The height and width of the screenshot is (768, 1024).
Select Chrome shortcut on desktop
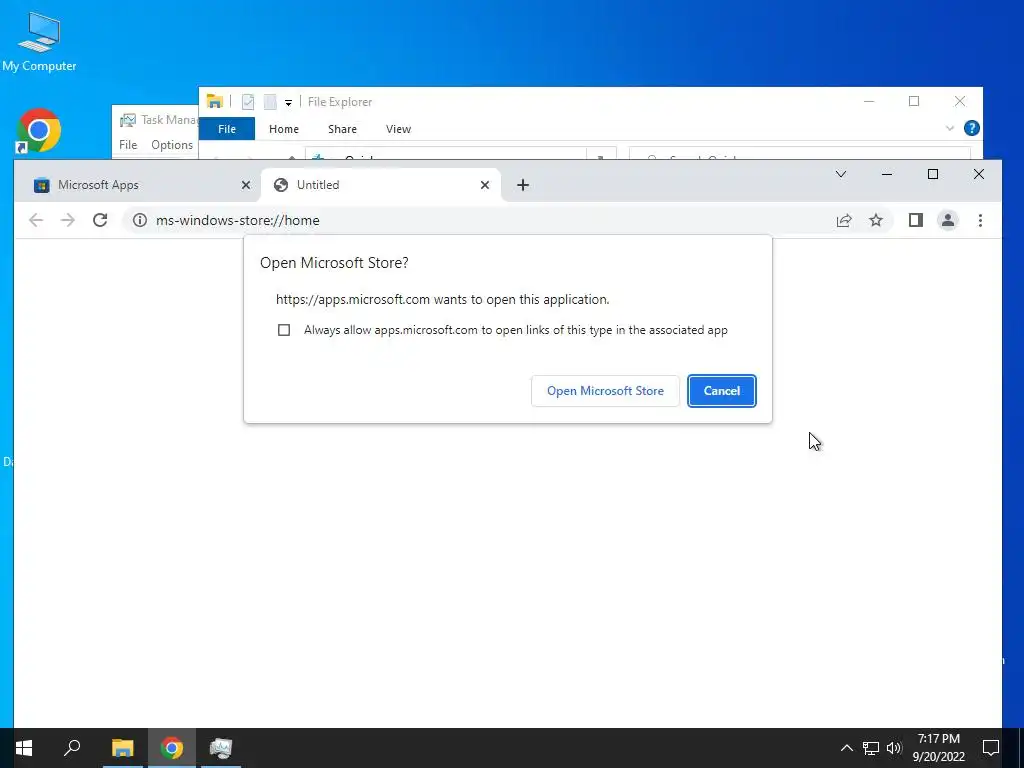point(39,131)
